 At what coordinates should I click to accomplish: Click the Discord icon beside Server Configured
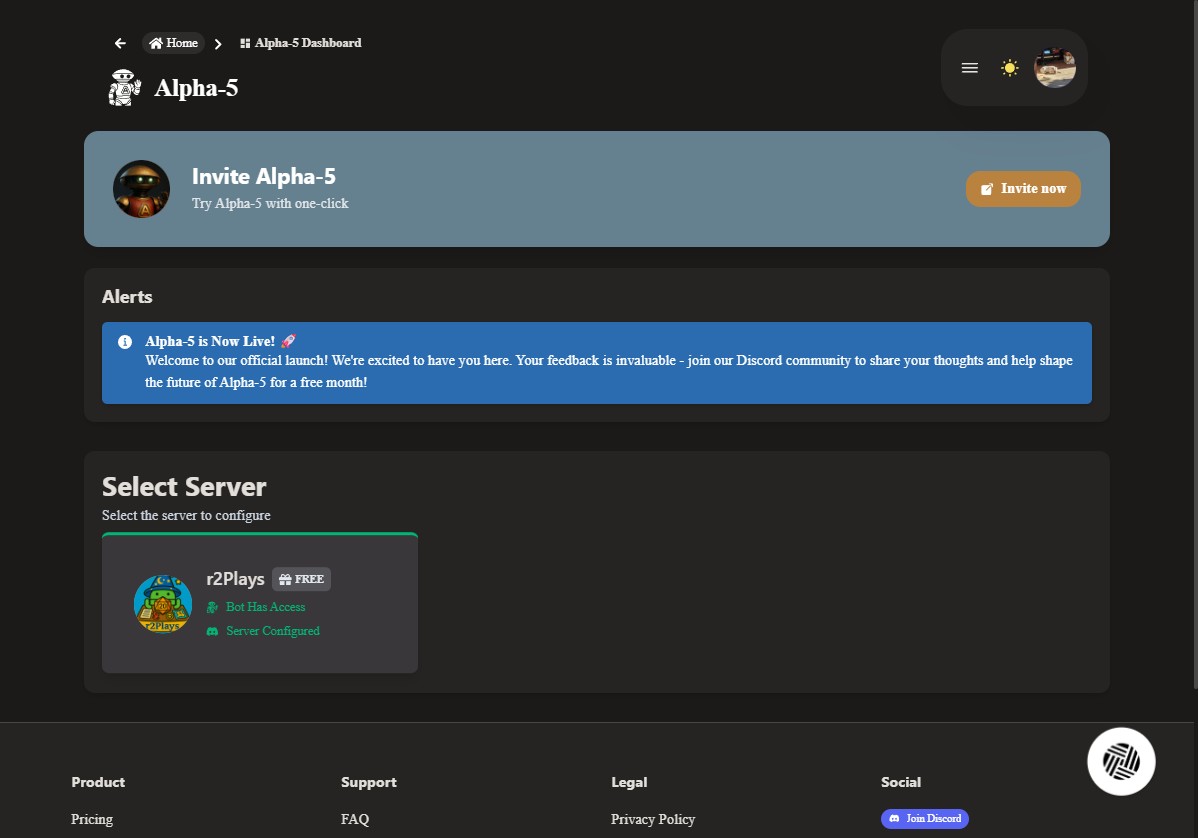click(x=212, y=631)
